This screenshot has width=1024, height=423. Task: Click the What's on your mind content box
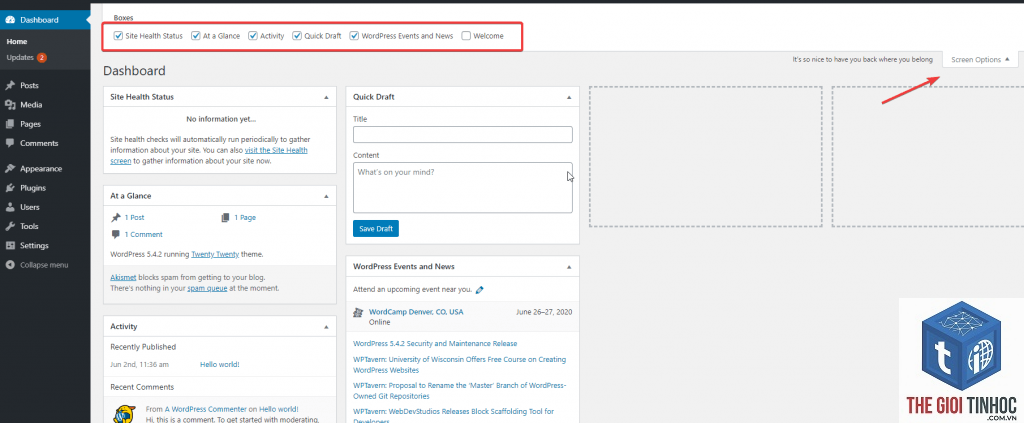(x=462, y=187)
